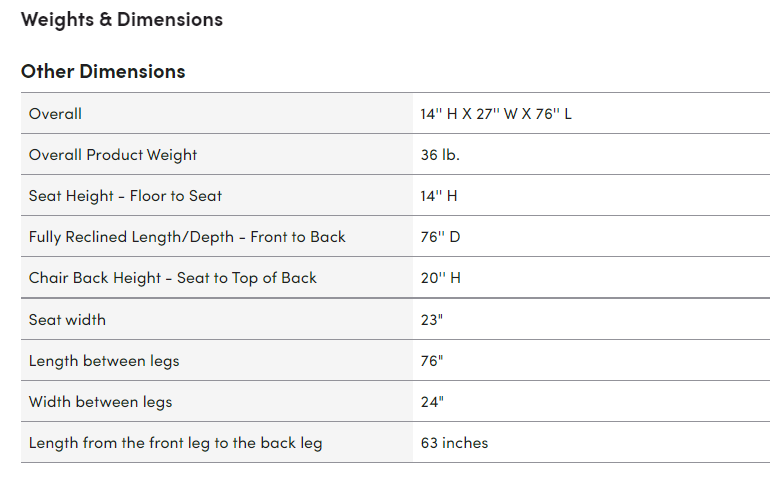
Task: Click the Weights & Dimensions heading
Action: 122,20
